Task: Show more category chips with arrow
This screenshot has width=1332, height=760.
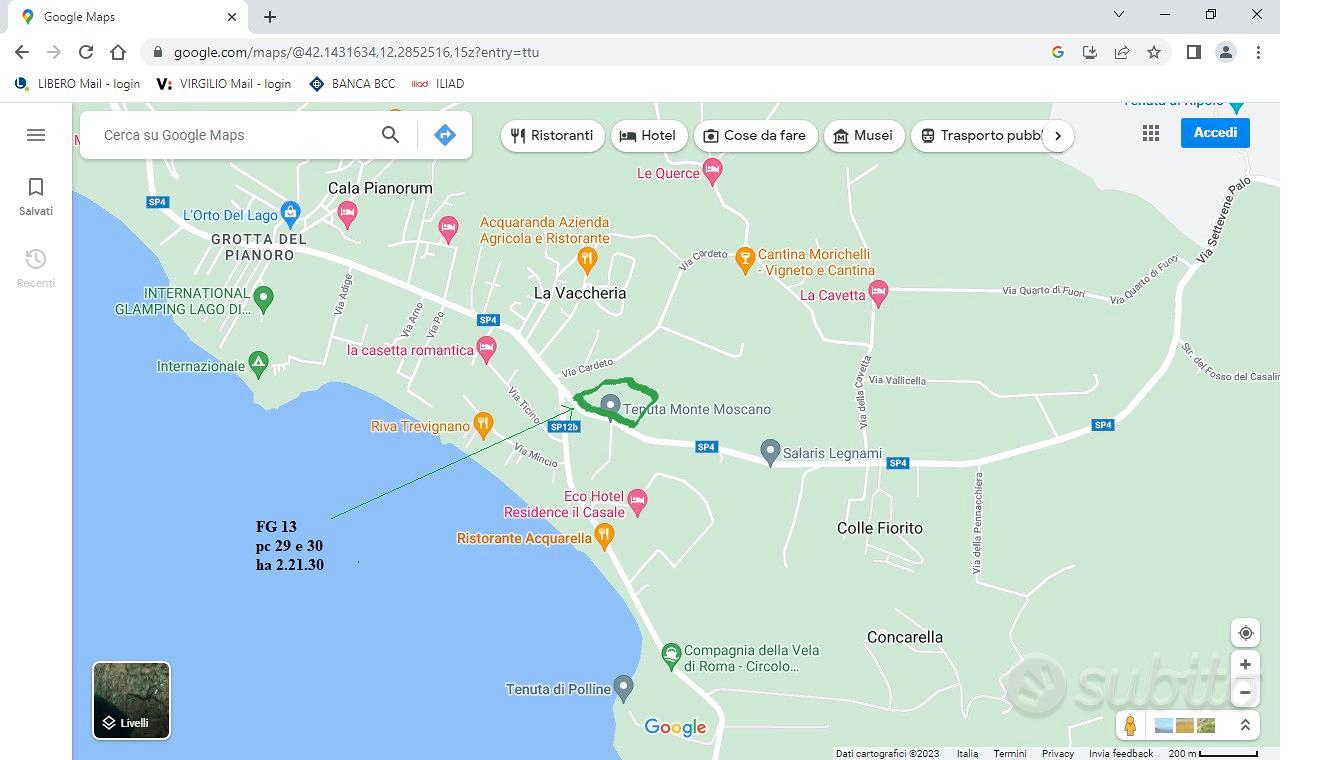Action: [1058, 136]
